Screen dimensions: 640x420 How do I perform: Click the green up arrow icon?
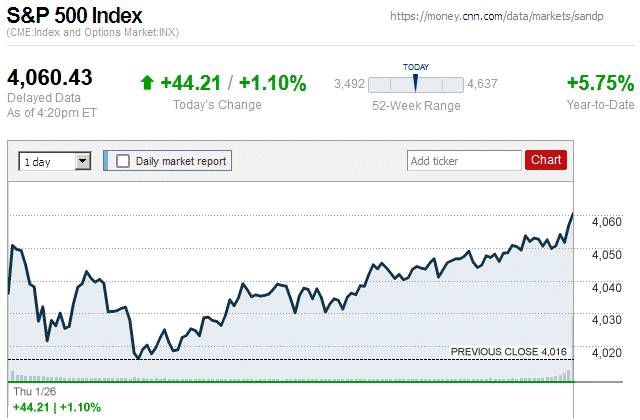coord(148,83)
